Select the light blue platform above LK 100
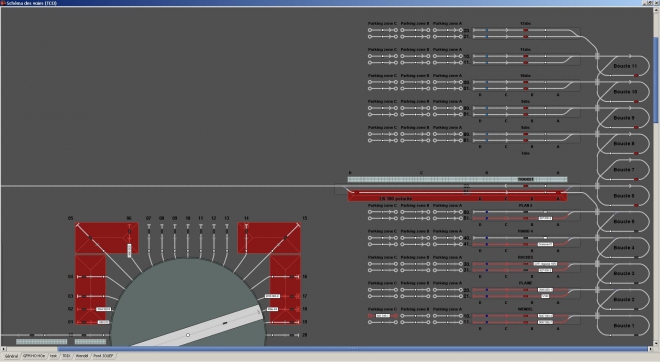The height and width of the screenshot is (362, 660). click(x=458, y=179)
